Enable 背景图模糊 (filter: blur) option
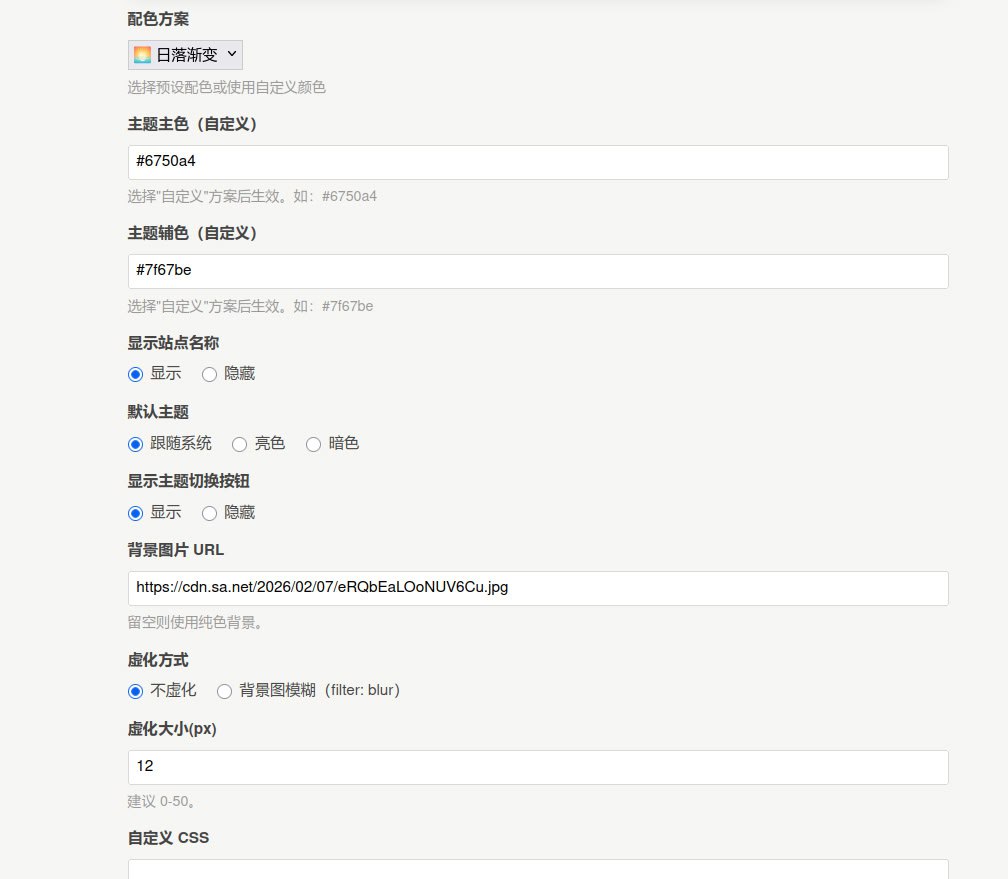This screenshot has height=879, width=1008. point(224,691)
